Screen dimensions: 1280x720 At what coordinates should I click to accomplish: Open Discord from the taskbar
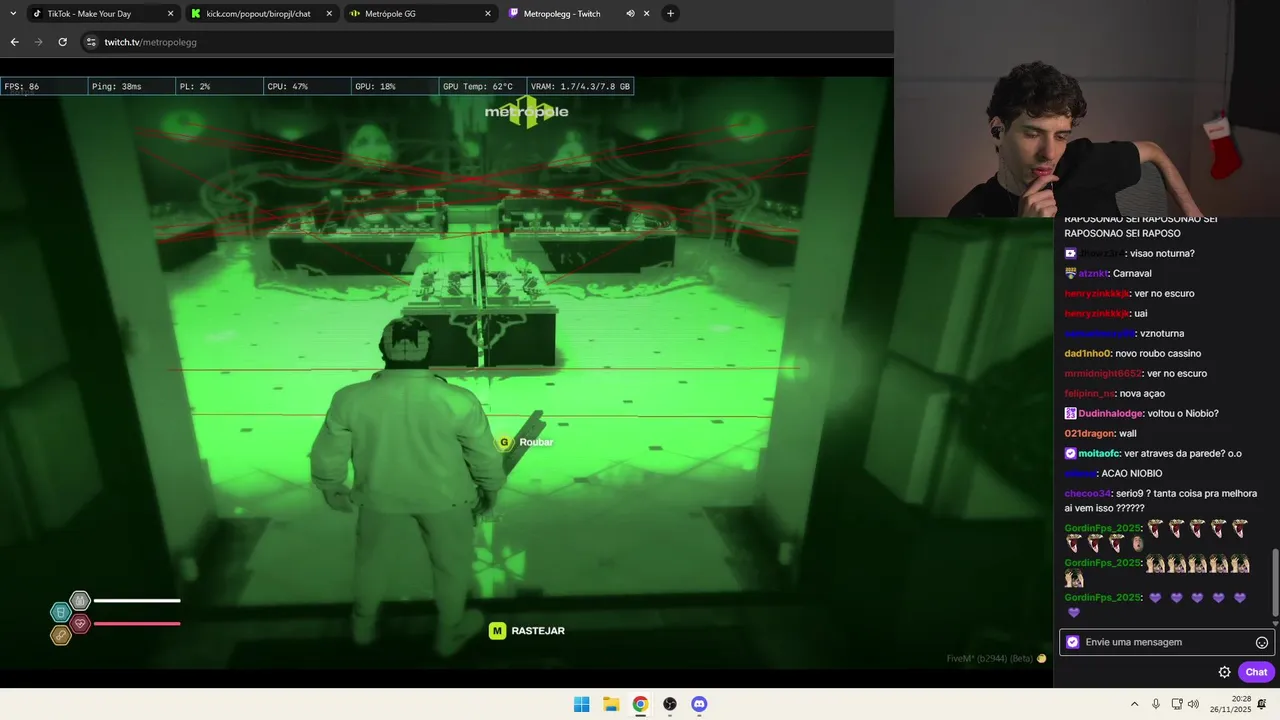point(699,704)
